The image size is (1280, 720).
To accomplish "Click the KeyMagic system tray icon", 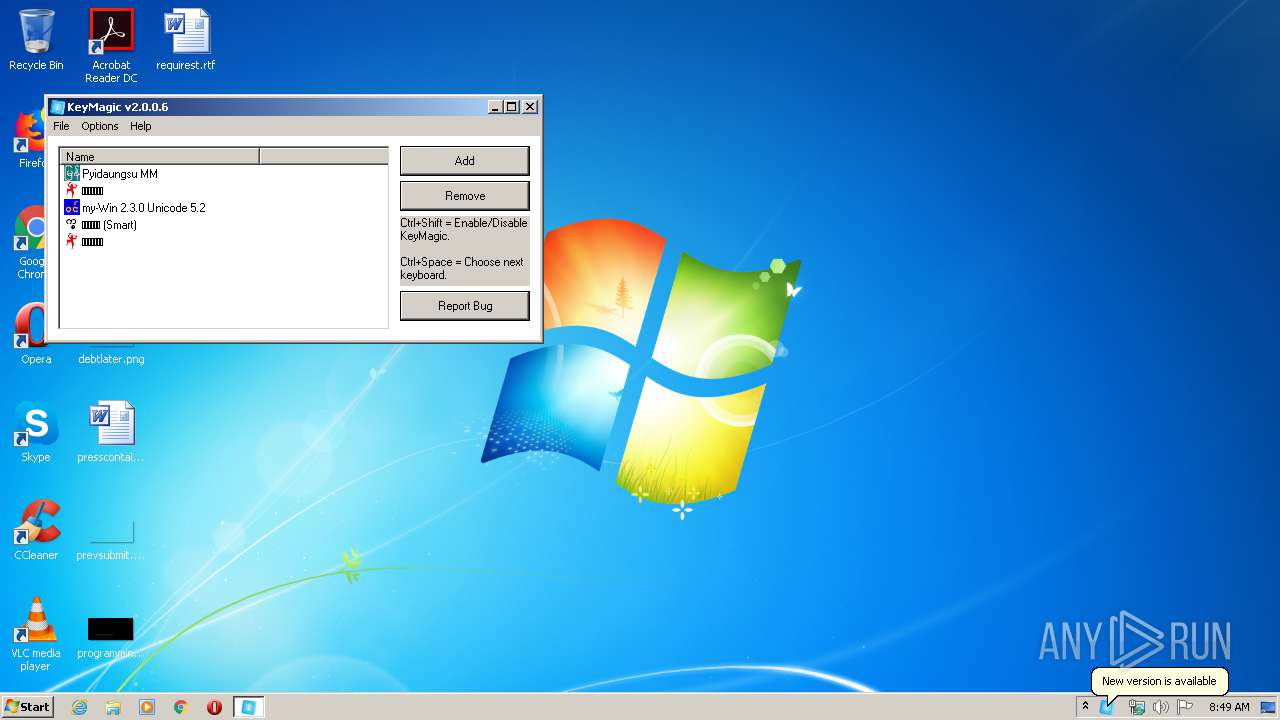I will (x=1107, y=707).
